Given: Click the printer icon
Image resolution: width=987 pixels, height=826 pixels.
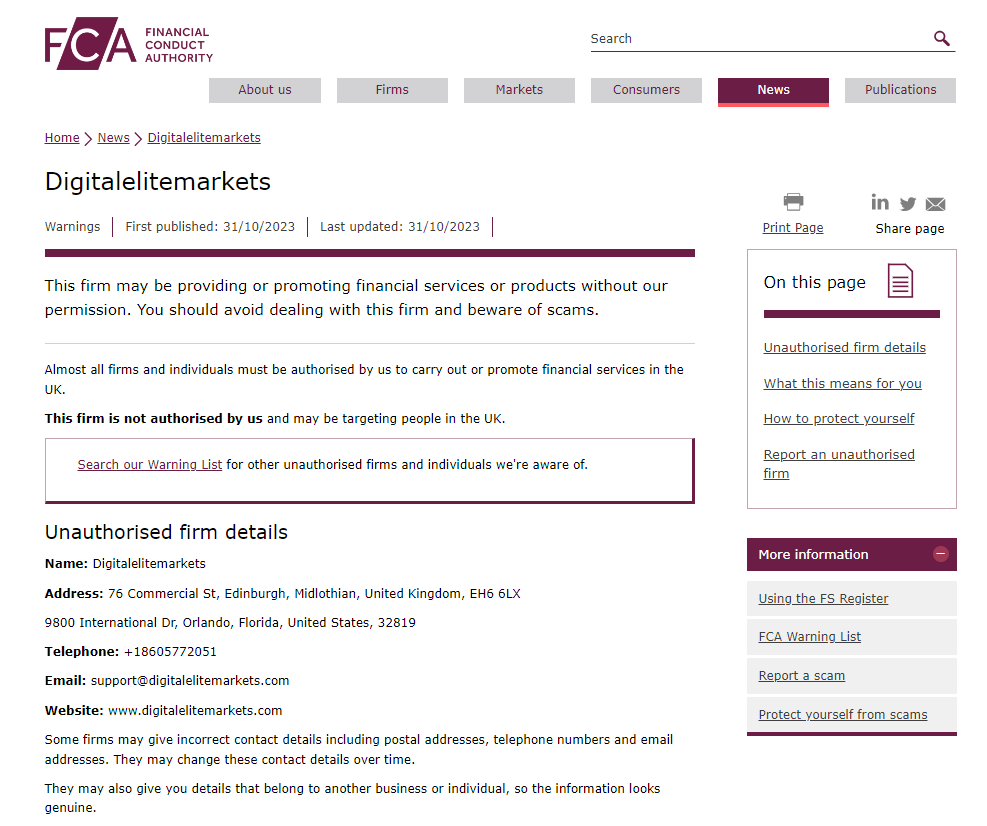Looking at the screenshot, I should point(793,202).
